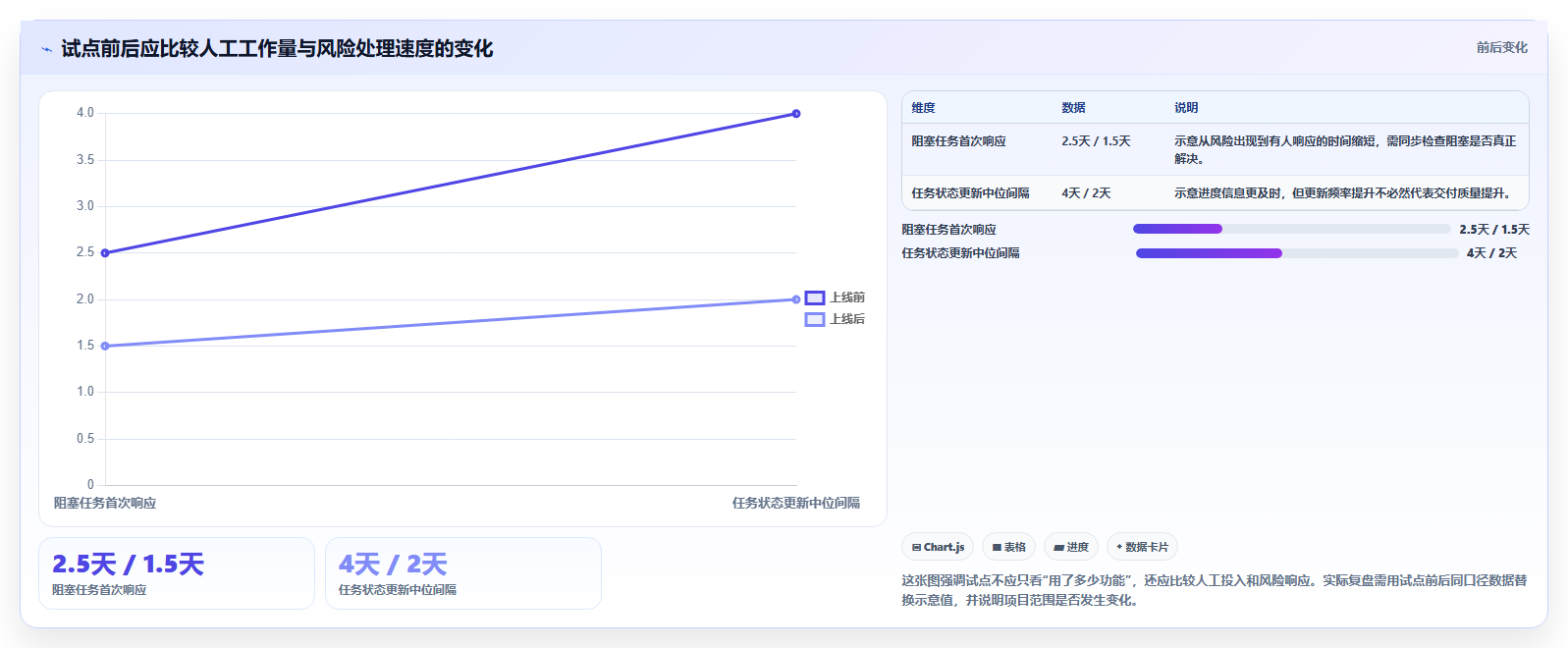The image size is (1568, 648).
Task: Click the header icon beside the title
Action: pyautogui.click(x=46, y=49)
